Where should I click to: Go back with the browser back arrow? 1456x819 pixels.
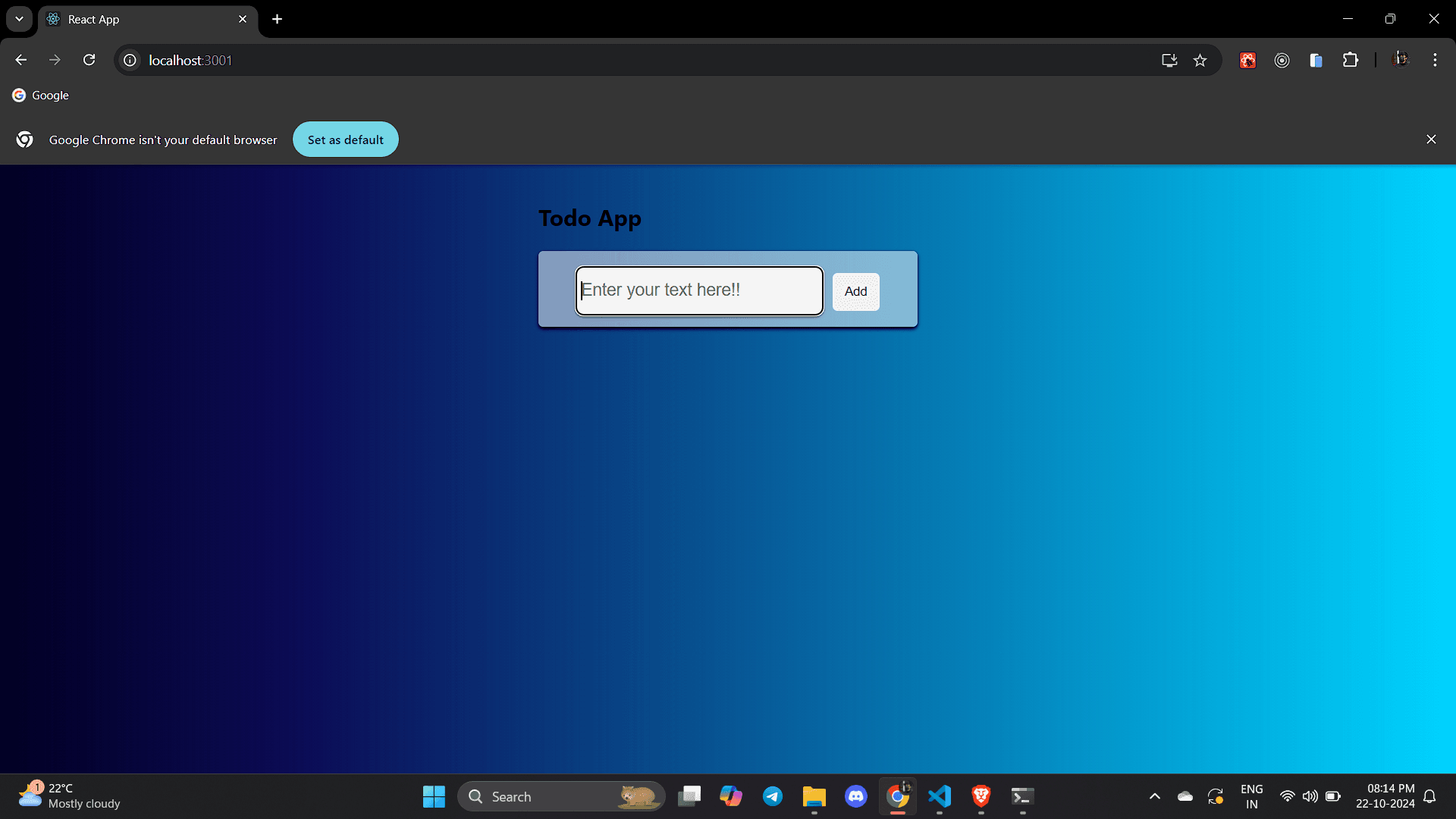[x=21, y=60]
